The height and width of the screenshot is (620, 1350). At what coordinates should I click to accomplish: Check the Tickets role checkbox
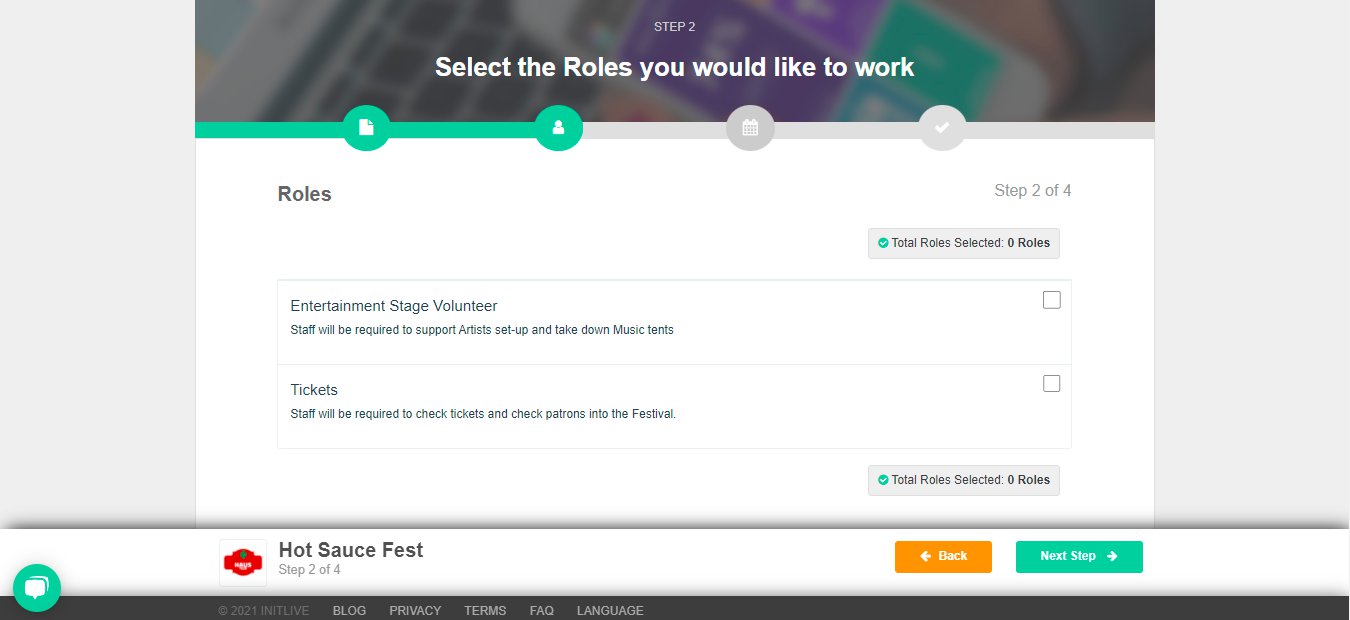[x=1051, y=384]
